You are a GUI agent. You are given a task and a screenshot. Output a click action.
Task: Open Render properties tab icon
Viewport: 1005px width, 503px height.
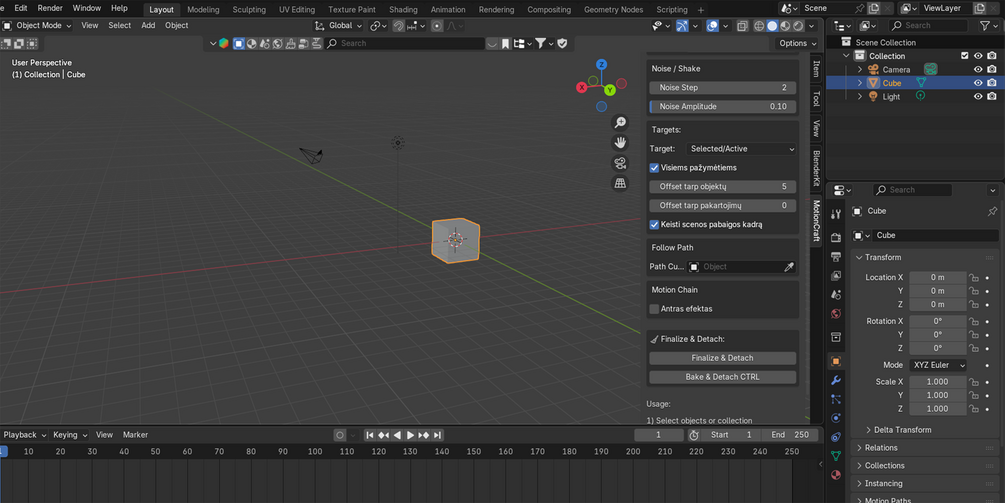(836, 238)
